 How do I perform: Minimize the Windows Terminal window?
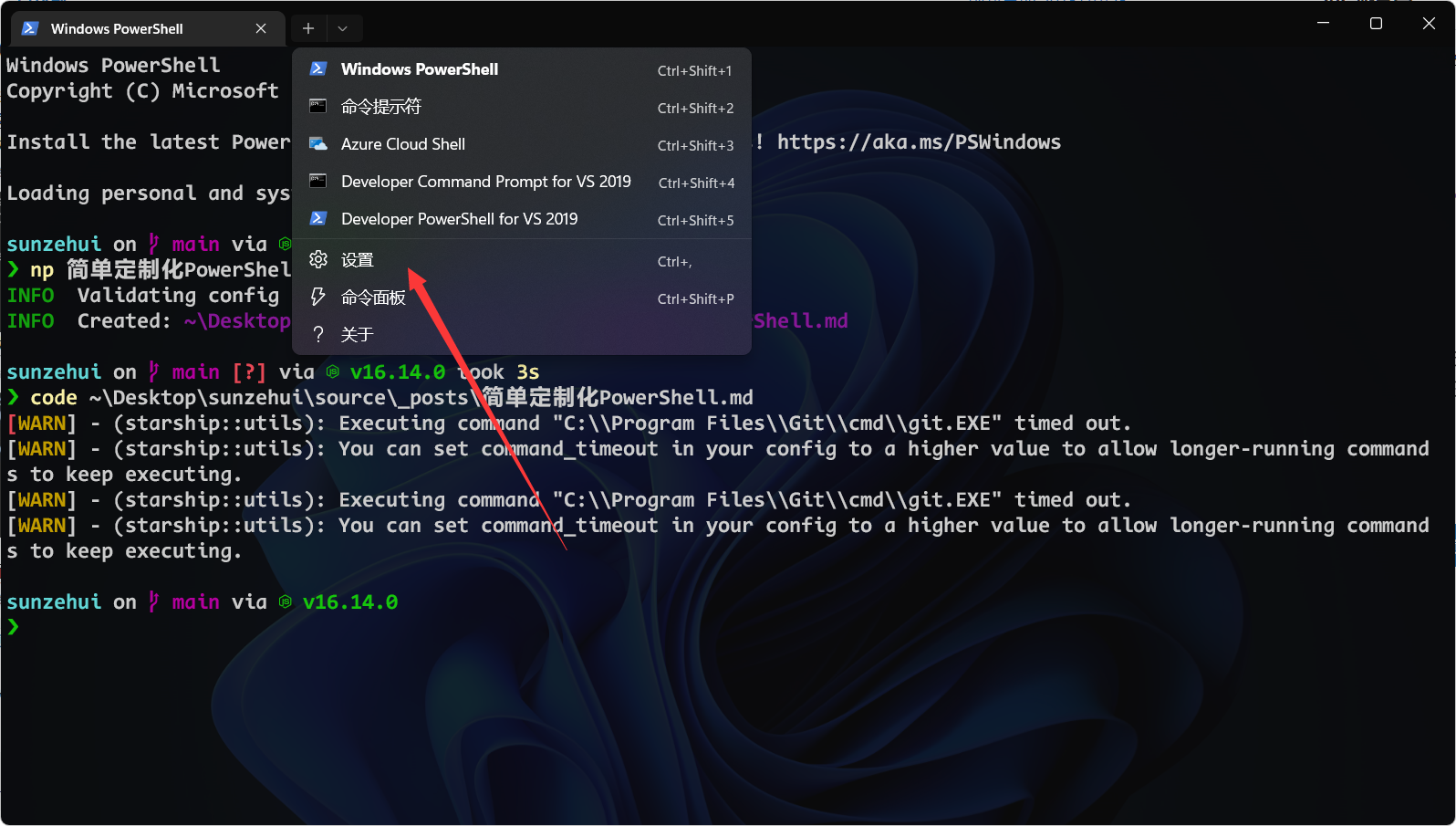click(x=1323, y=23)
